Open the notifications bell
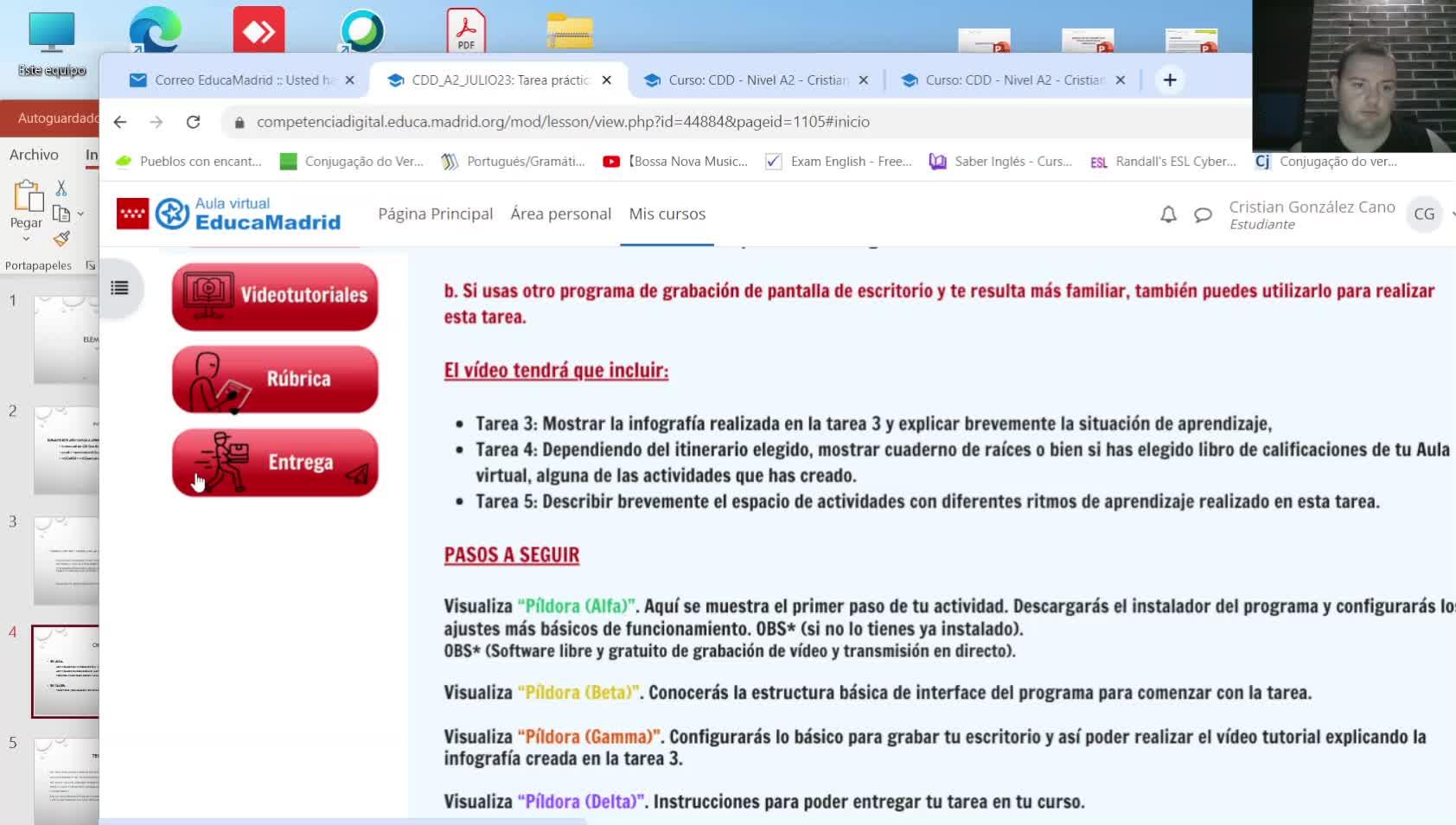This screenshot has width=1456, height=825. pos(1168,214)
